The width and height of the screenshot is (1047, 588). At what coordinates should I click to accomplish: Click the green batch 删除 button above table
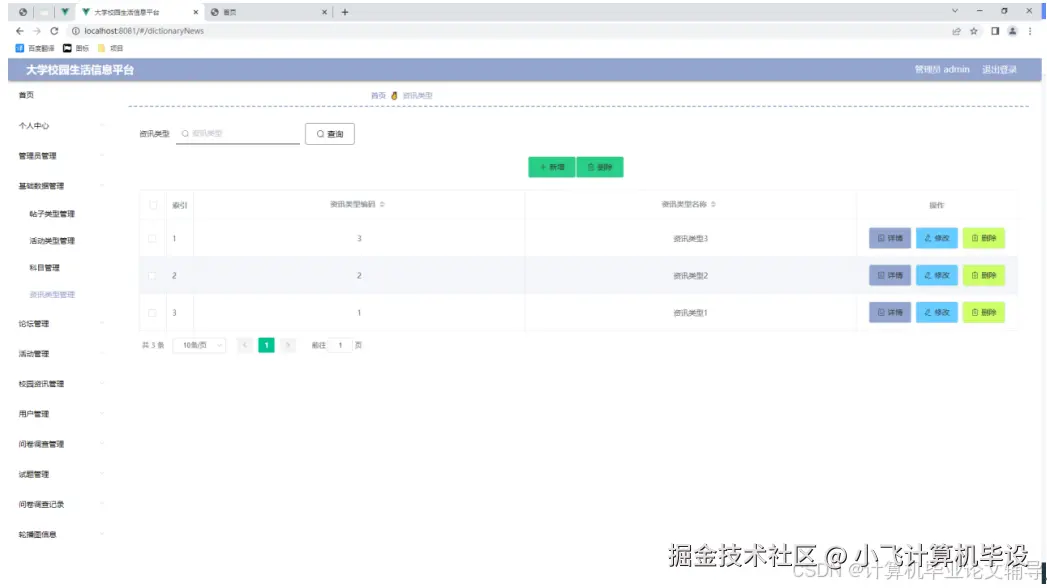600,167
